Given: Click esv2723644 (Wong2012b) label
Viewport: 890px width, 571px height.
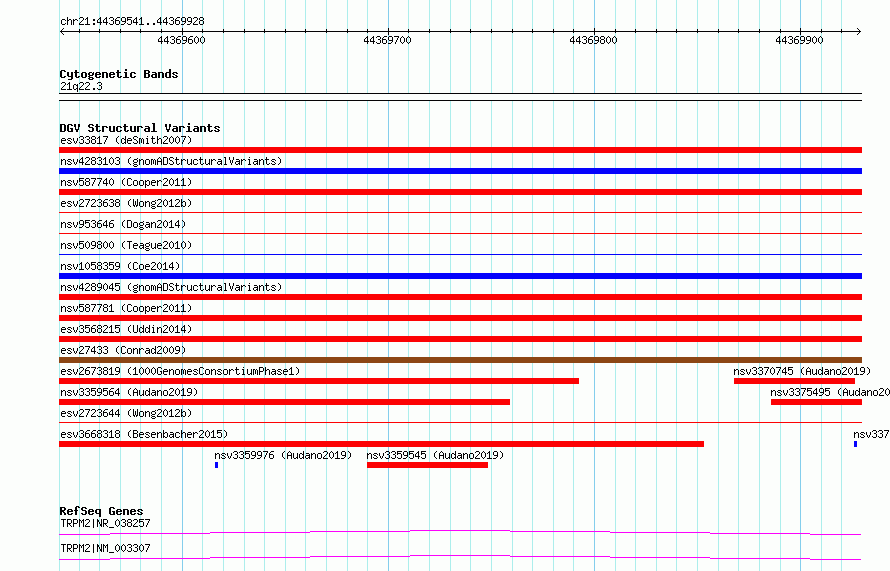Looking at the screenshot, I should (x=126, y=413).
